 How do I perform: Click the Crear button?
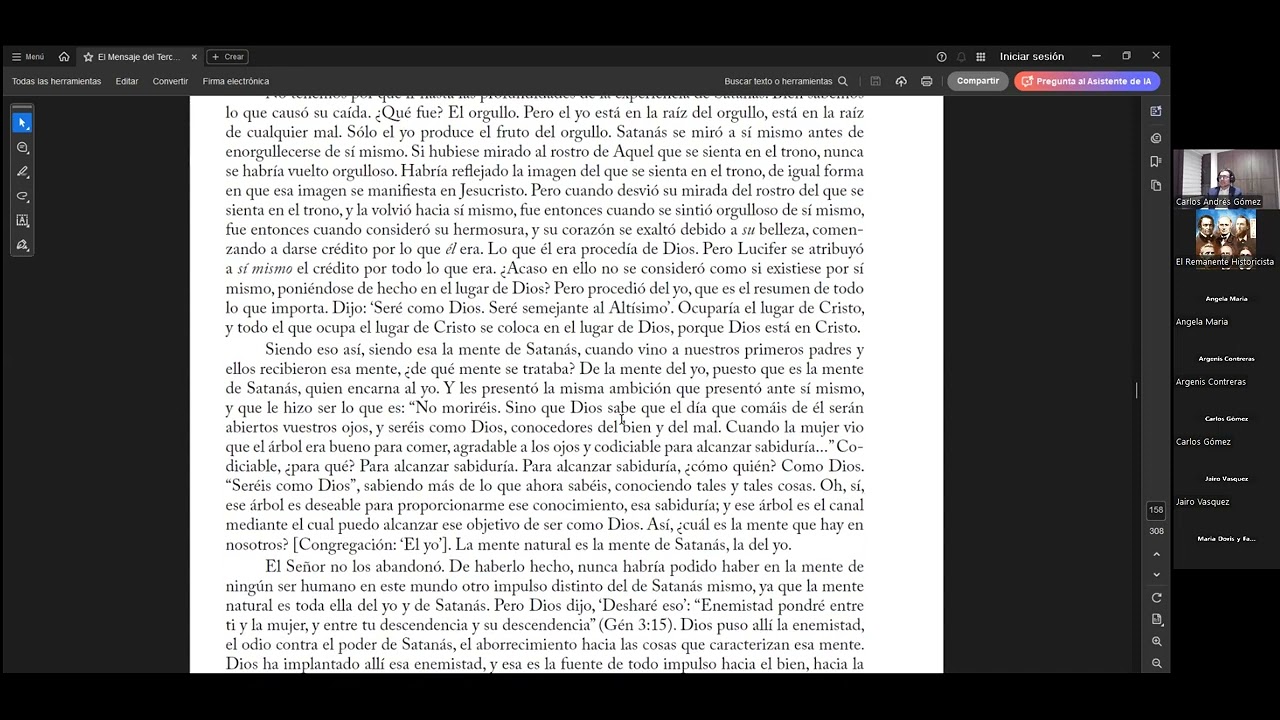[227, 57]
